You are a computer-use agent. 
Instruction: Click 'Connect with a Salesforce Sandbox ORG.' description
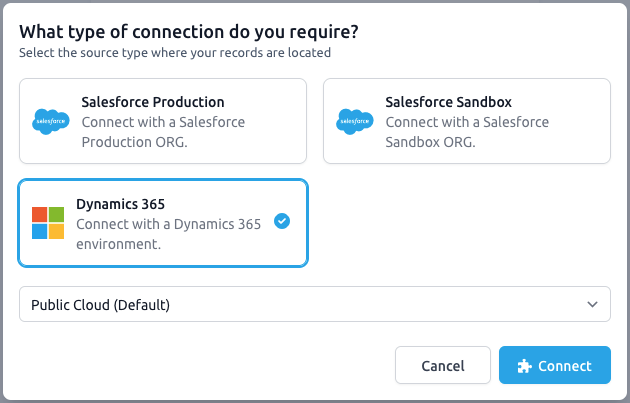pyautogui.click(x=467, y=132)
